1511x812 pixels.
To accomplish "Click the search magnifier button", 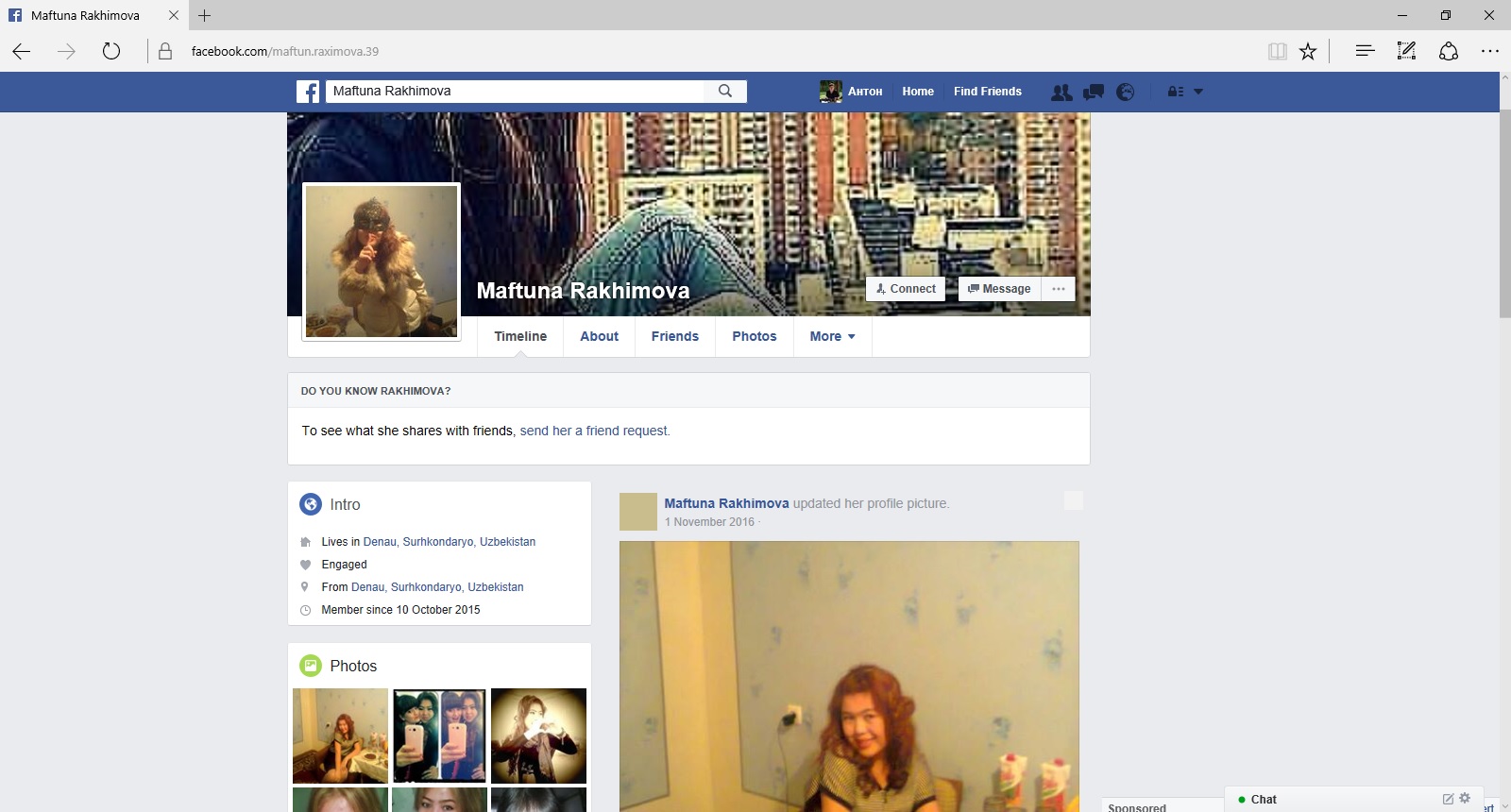I will click(725, 92).
